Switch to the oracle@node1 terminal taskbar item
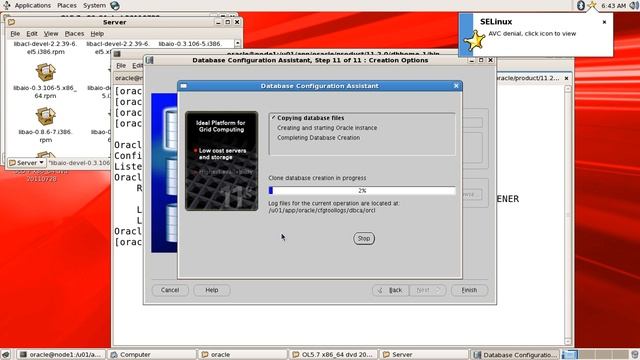This screenshot has width=640, height=360. 60,355
